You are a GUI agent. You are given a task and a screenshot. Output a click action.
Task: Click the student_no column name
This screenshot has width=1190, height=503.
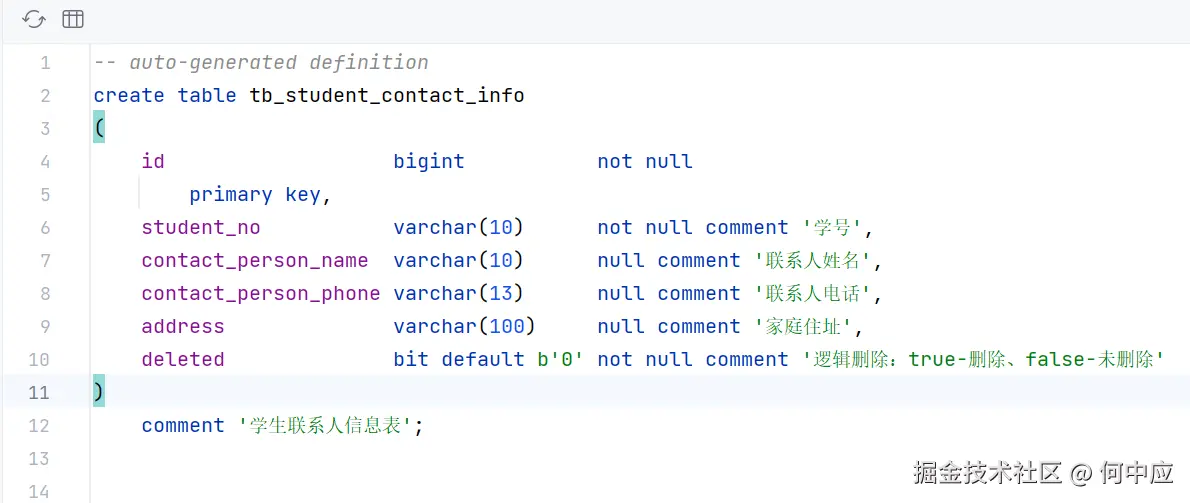tap(200, 228)
